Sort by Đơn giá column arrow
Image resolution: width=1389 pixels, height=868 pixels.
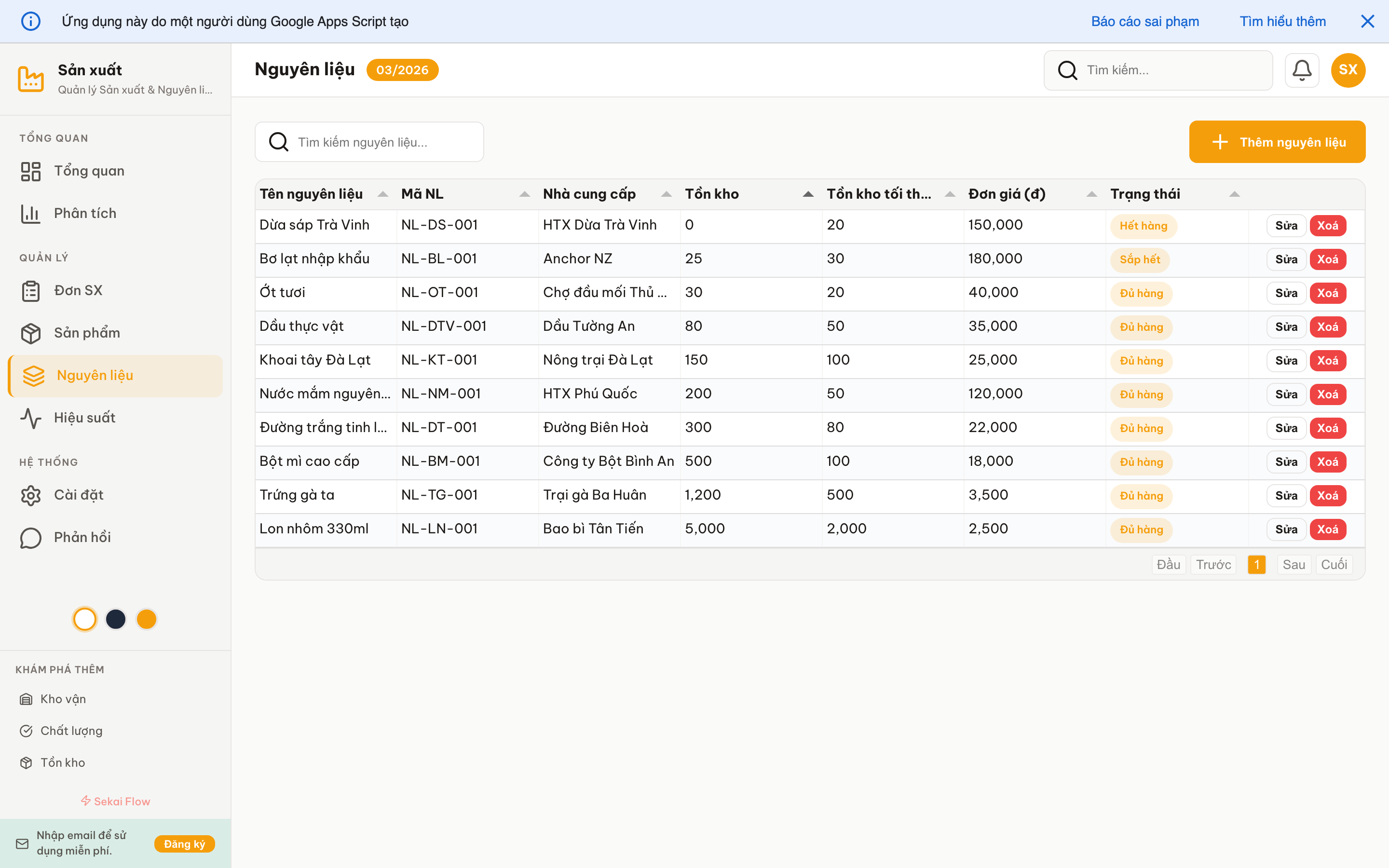tap(1091, 194)
